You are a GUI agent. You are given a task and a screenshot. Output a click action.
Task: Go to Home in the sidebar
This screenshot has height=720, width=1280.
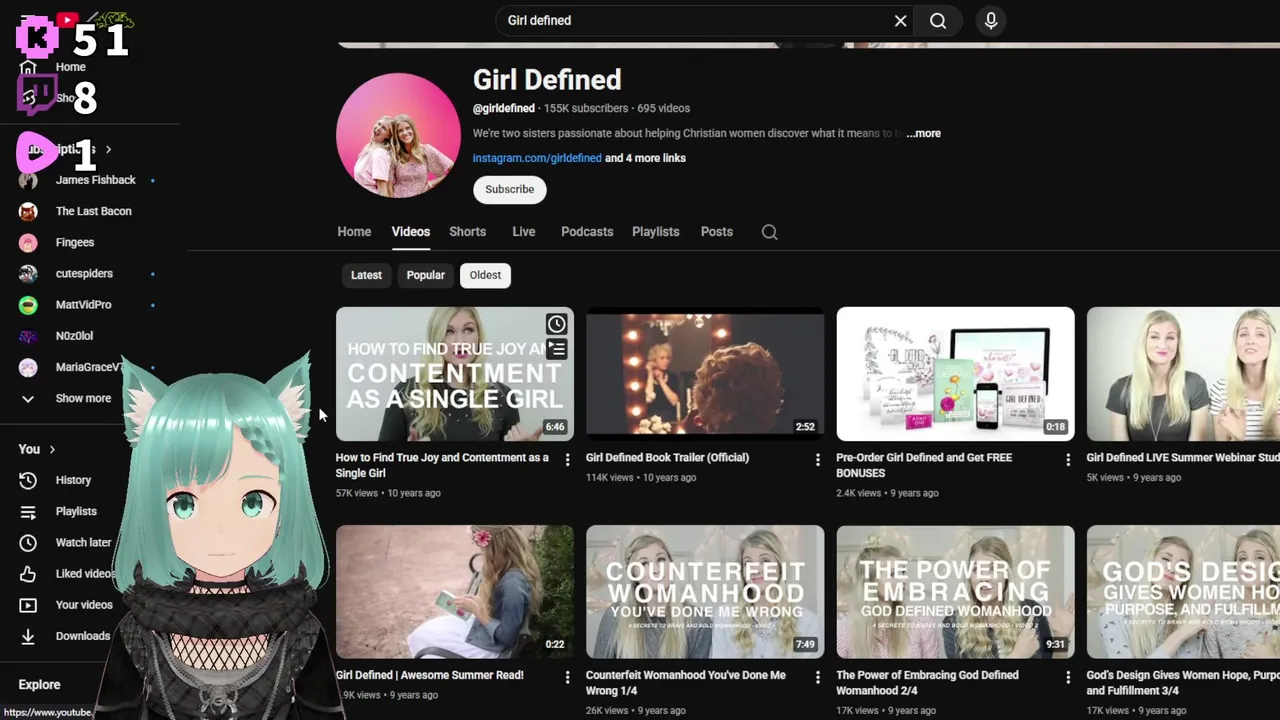point(70,67)
